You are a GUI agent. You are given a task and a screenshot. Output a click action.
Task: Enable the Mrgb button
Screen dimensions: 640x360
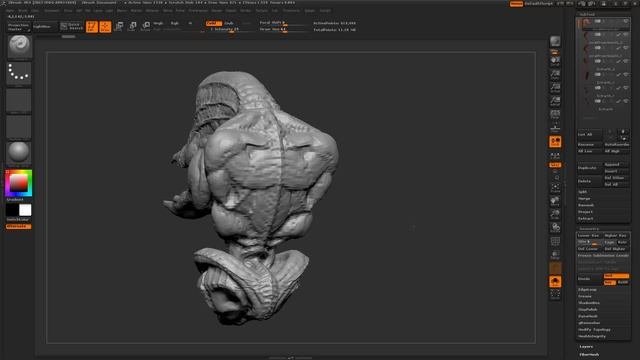[x=158, y=23]
